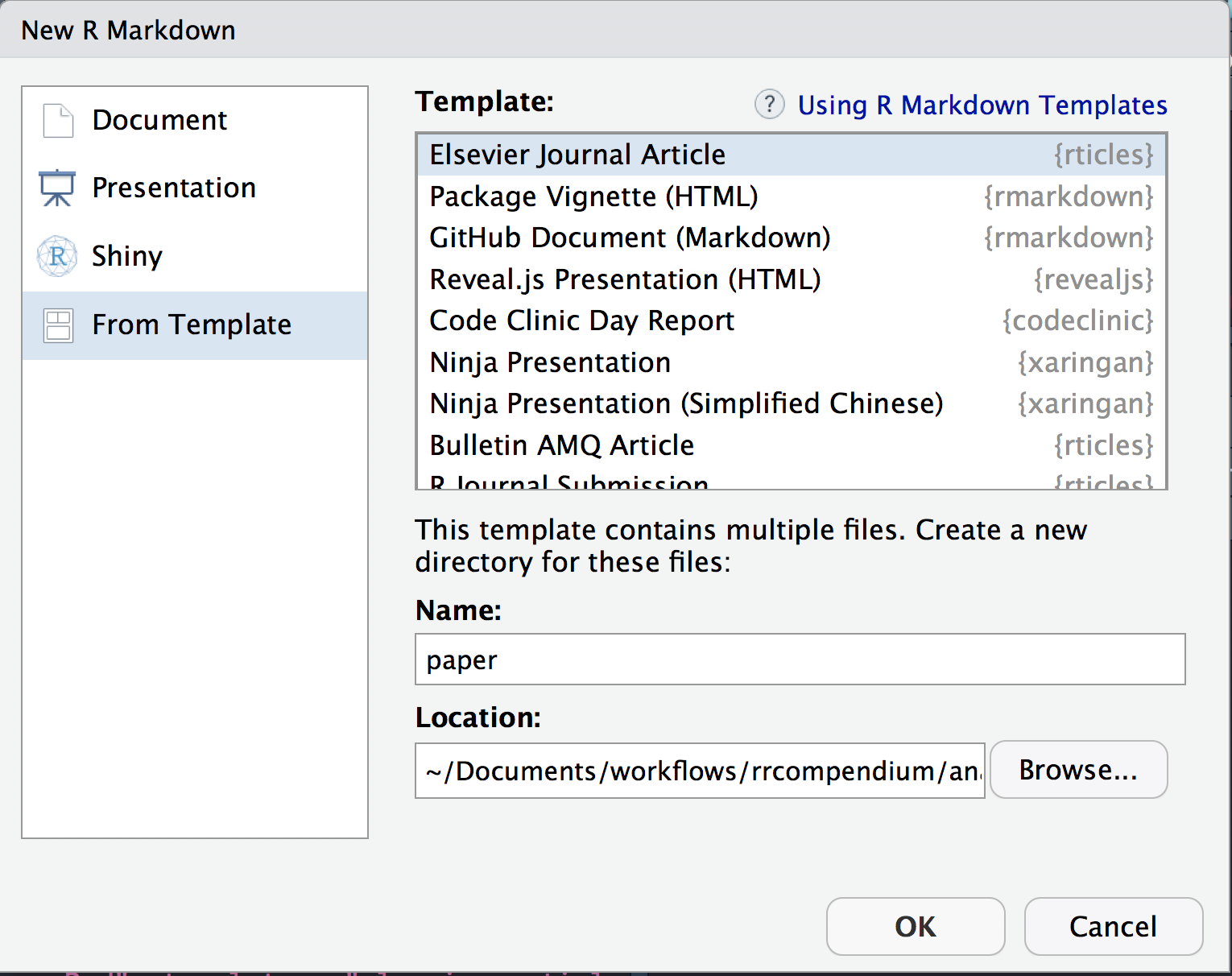The image size is (1232, 976).
Task: Select Code Clinic Day Report template
Action: coord(581,321)
